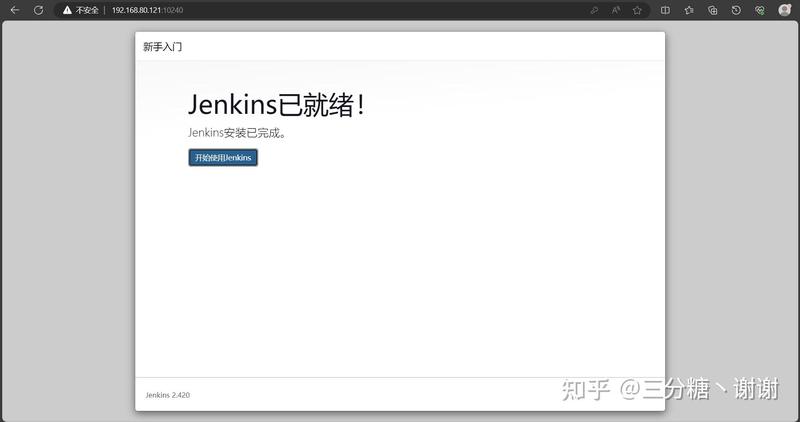
Task: Open the not-secure warning triangle icon
Action: click(67, 10)
